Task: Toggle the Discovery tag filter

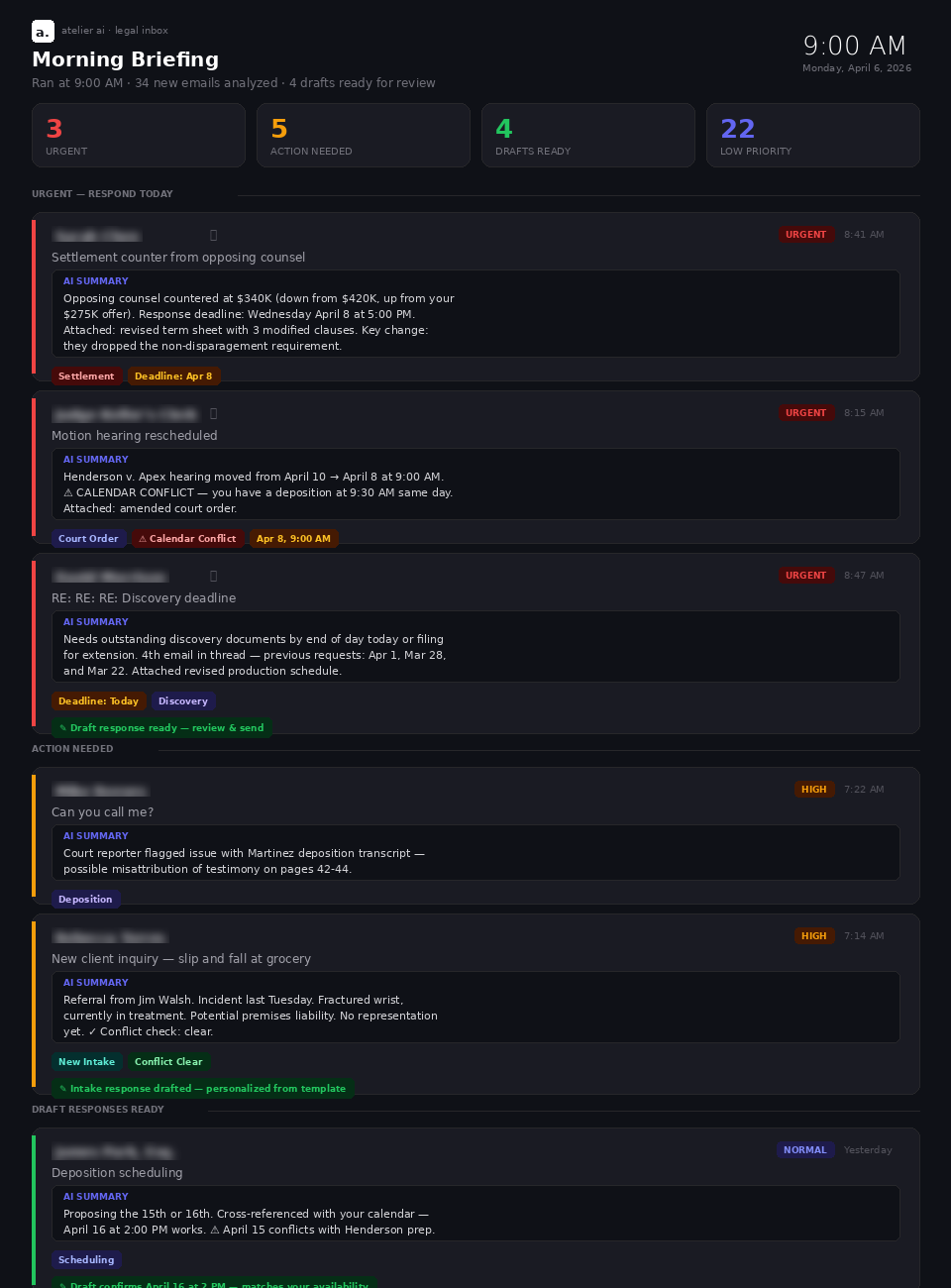Action: tap(183, 700)
